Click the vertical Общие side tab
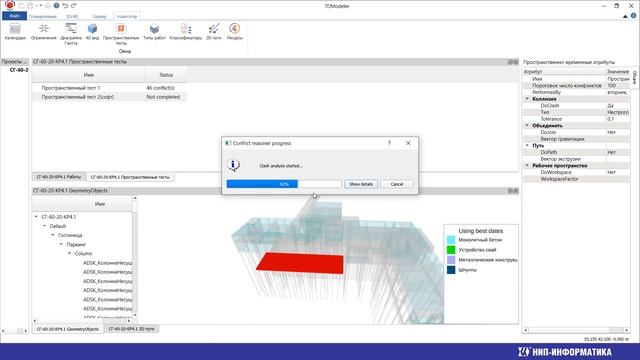Viewport: 640px width, 360px height. pos(635,77)
